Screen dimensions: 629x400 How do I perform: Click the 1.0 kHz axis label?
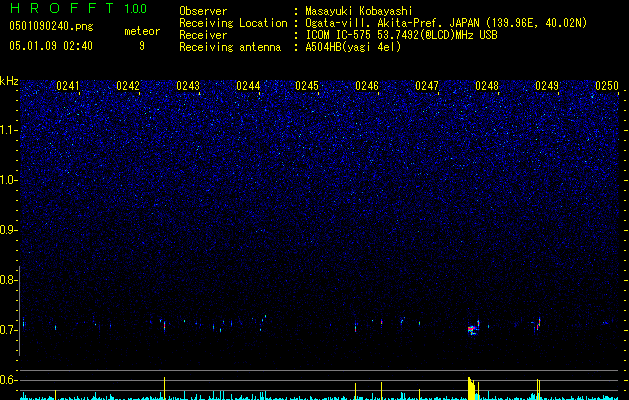[x=7, y=180]
